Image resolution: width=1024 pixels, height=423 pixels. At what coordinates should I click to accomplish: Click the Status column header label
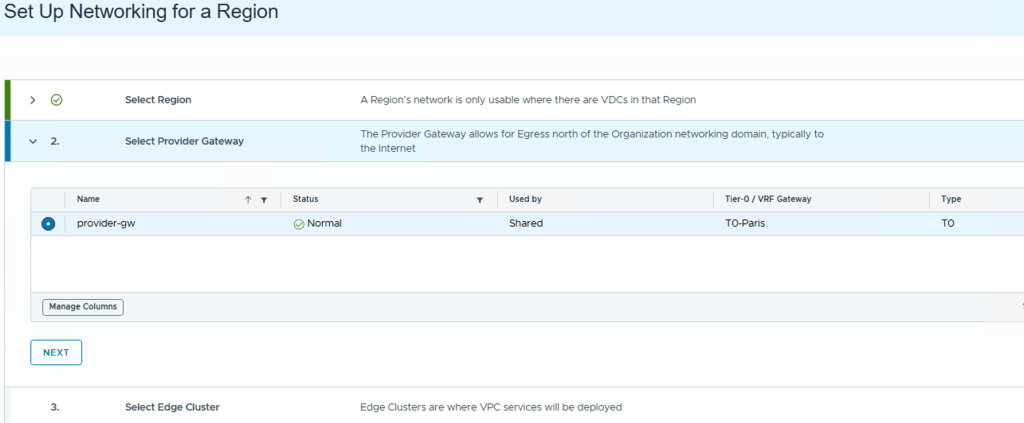point(306,200)
